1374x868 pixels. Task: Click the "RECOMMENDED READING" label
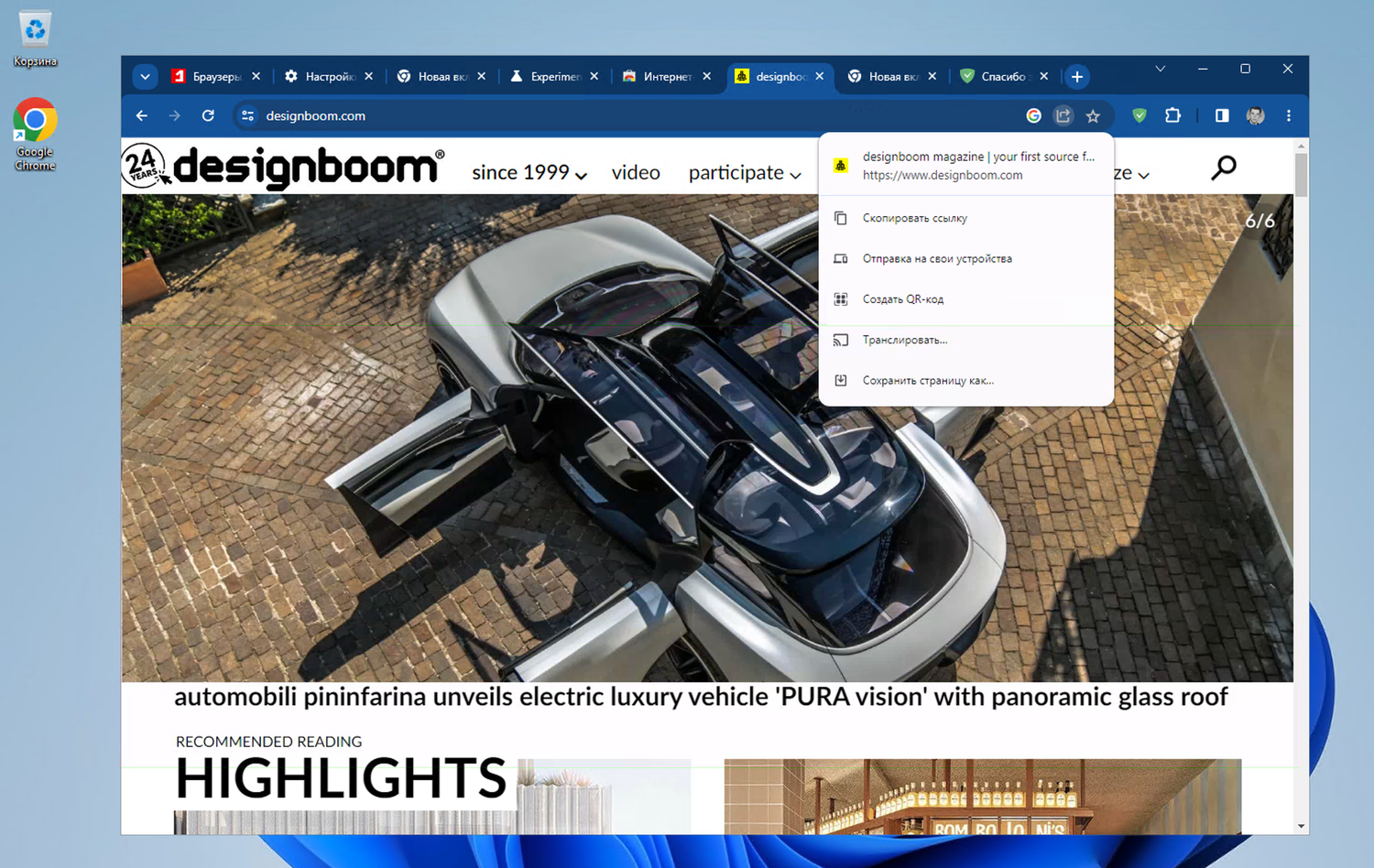pyautogui.click(x=268, y=742)
